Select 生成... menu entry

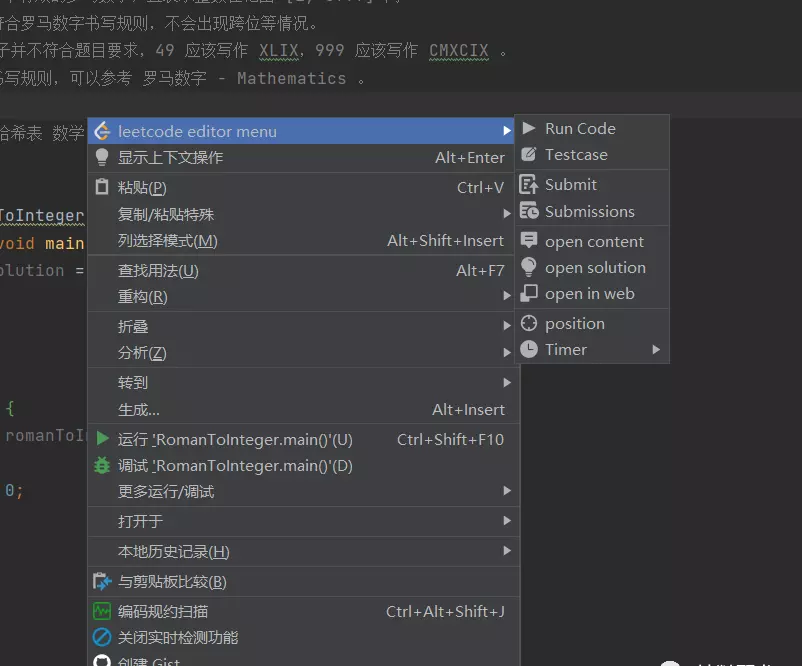click(x=304, y=409)
